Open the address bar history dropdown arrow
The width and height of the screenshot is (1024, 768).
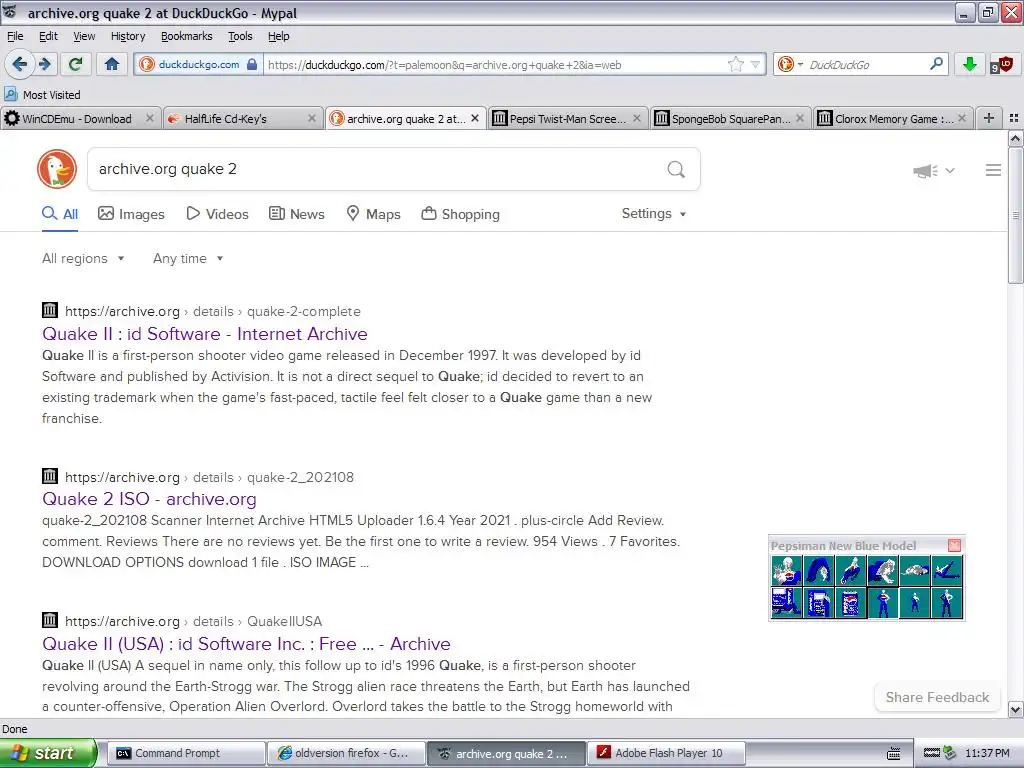point(755,64)
